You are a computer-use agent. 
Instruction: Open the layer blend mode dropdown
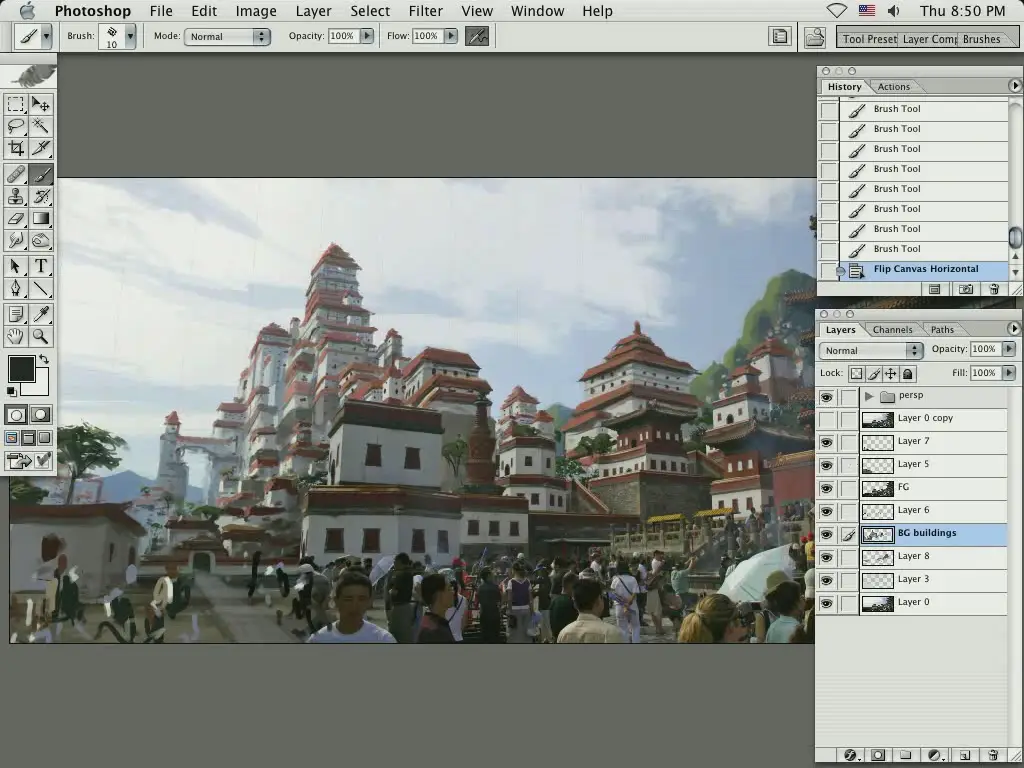[871, 351]
